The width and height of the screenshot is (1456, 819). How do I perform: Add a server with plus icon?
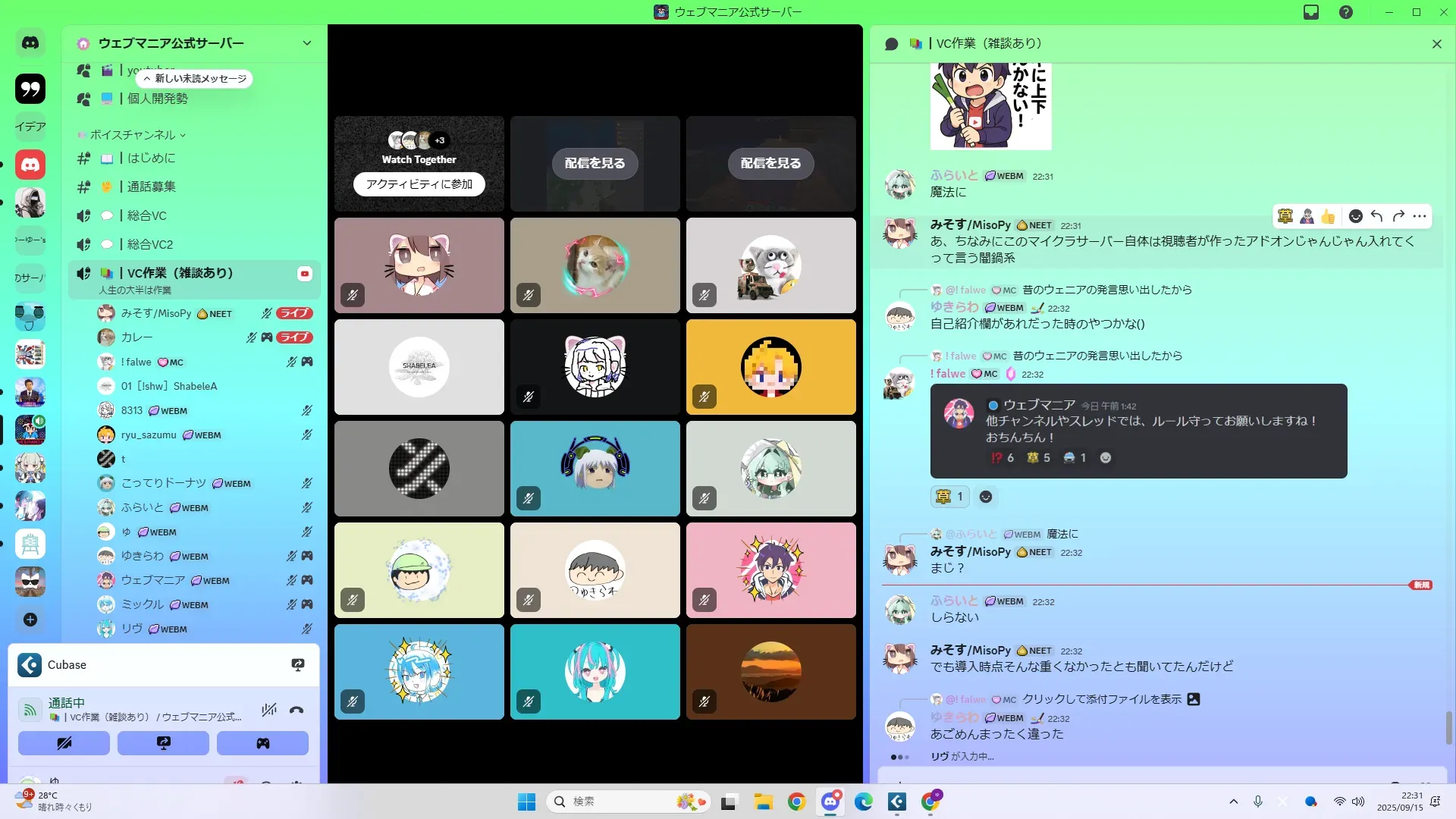coord(30,620)
